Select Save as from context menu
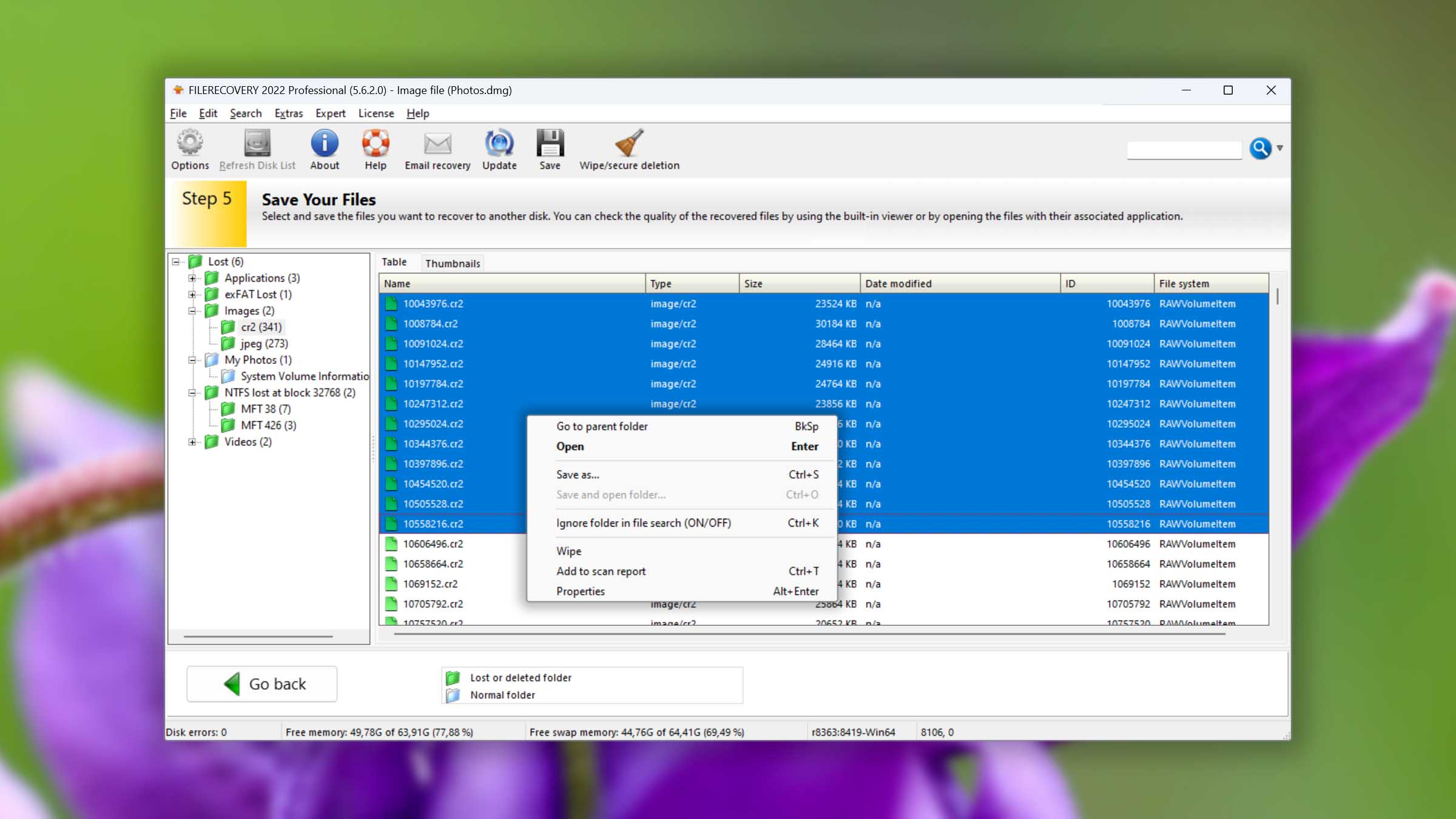 tap(578, 474)
